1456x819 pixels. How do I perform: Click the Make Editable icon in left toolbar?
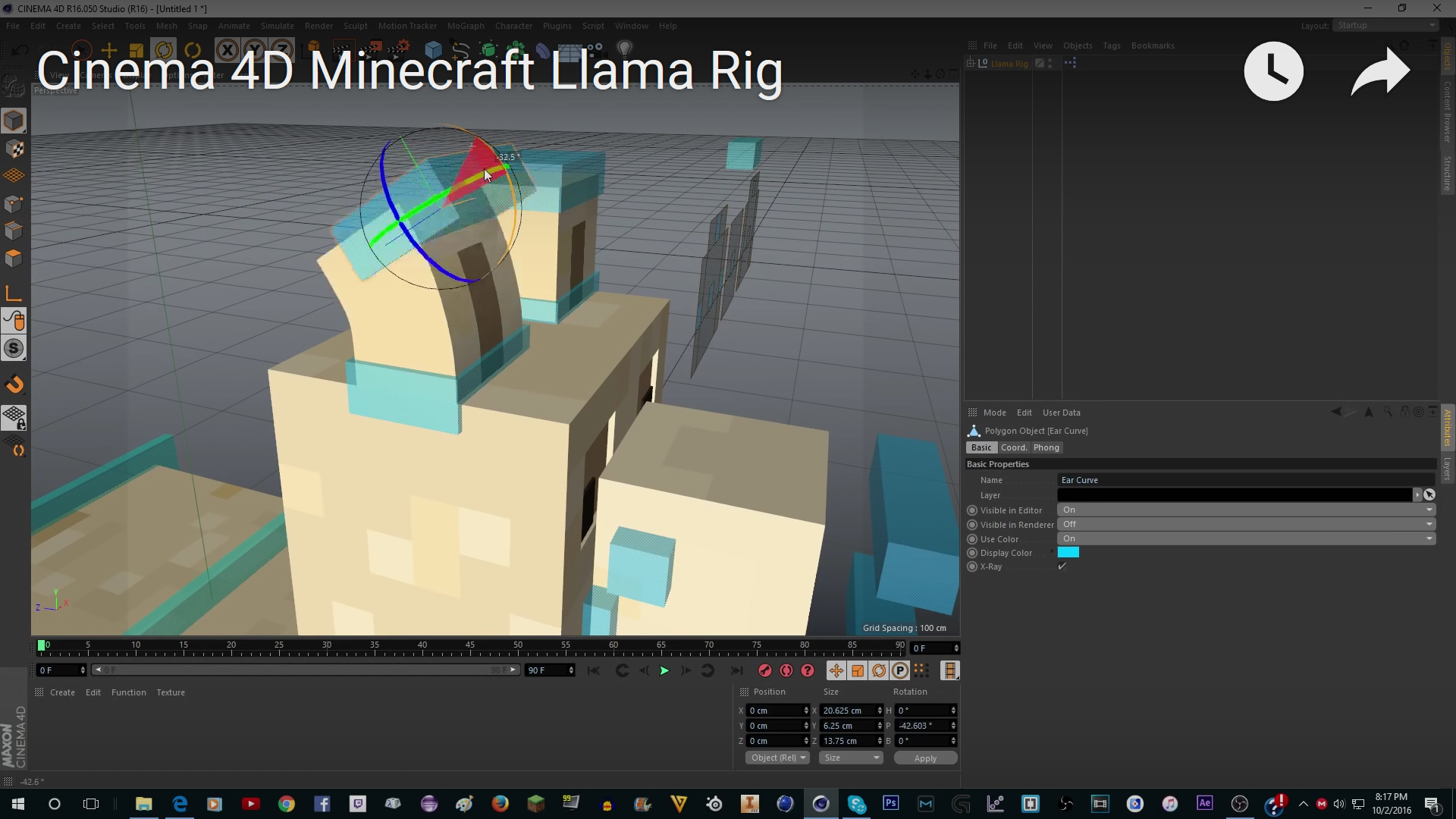pos(14,85)
